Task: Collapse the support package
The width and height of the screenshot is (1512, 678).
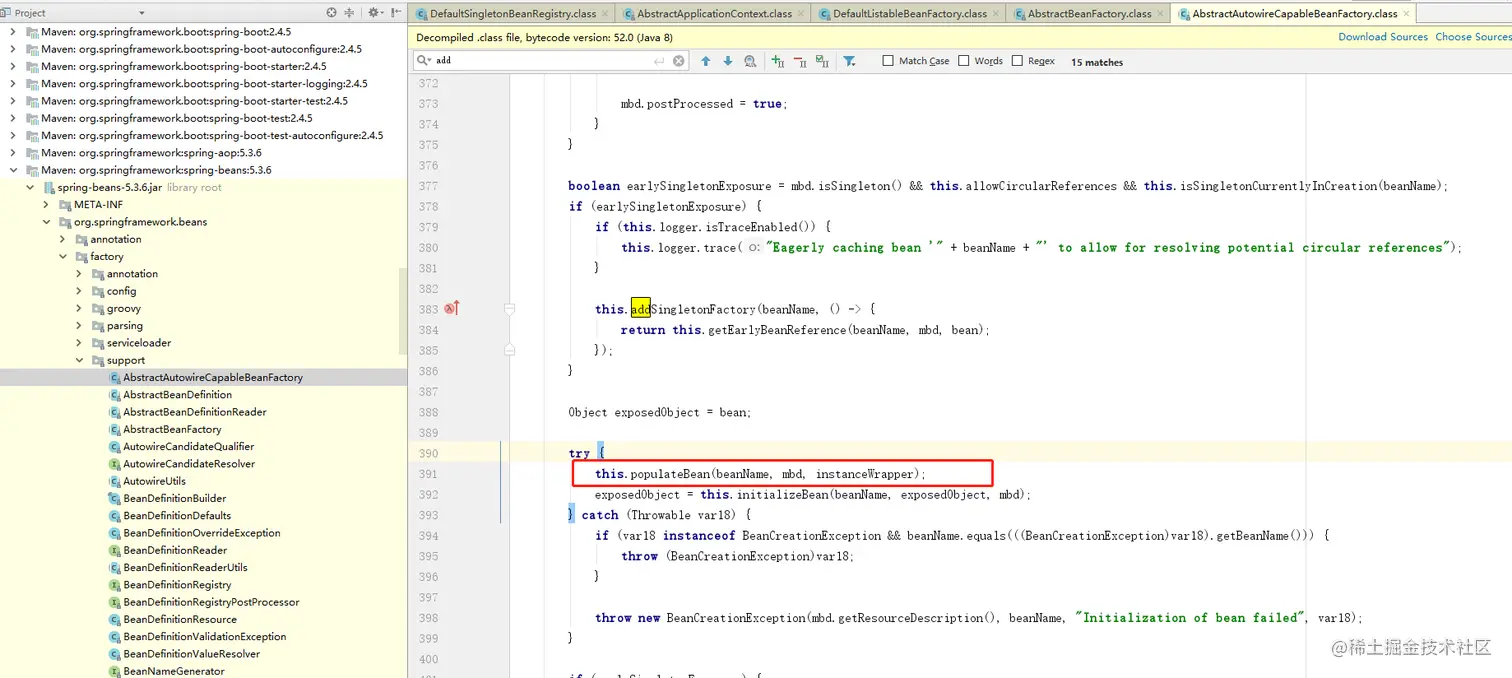Action: click(x=80, y=360)
